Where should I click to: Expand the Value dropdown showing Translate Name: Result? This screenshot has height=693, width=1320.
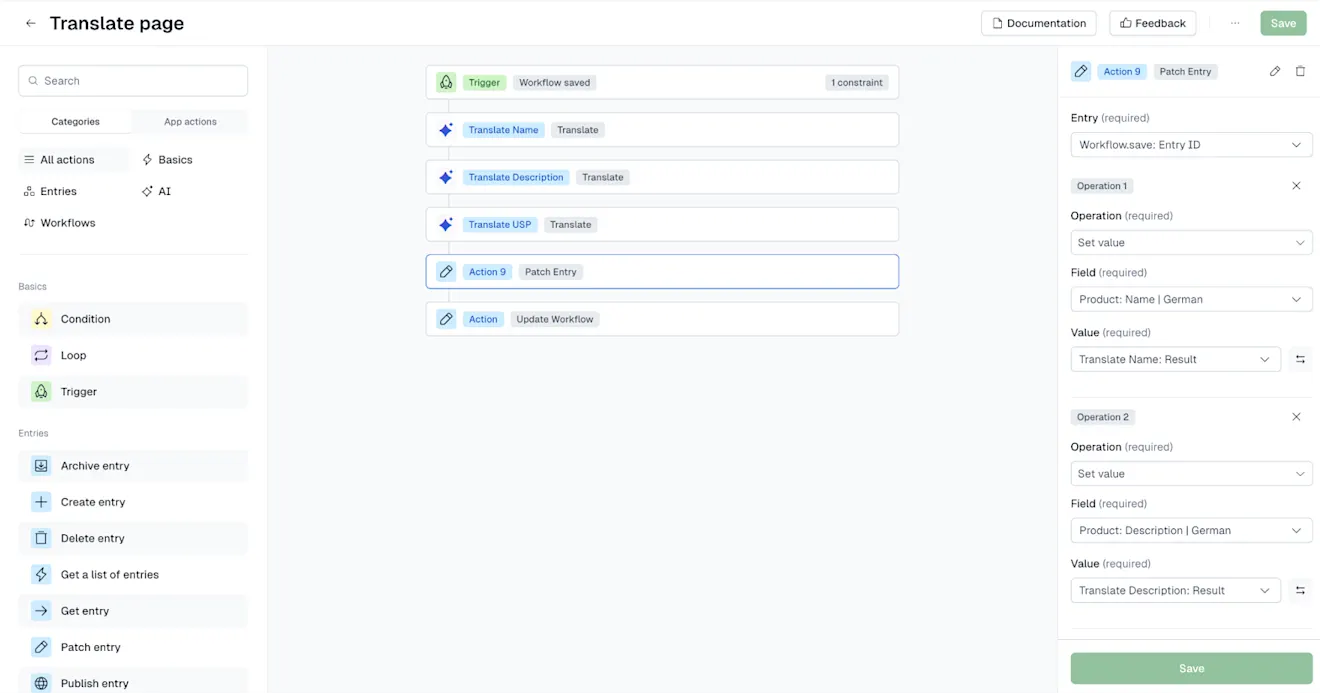click(x=1176, y=358)
